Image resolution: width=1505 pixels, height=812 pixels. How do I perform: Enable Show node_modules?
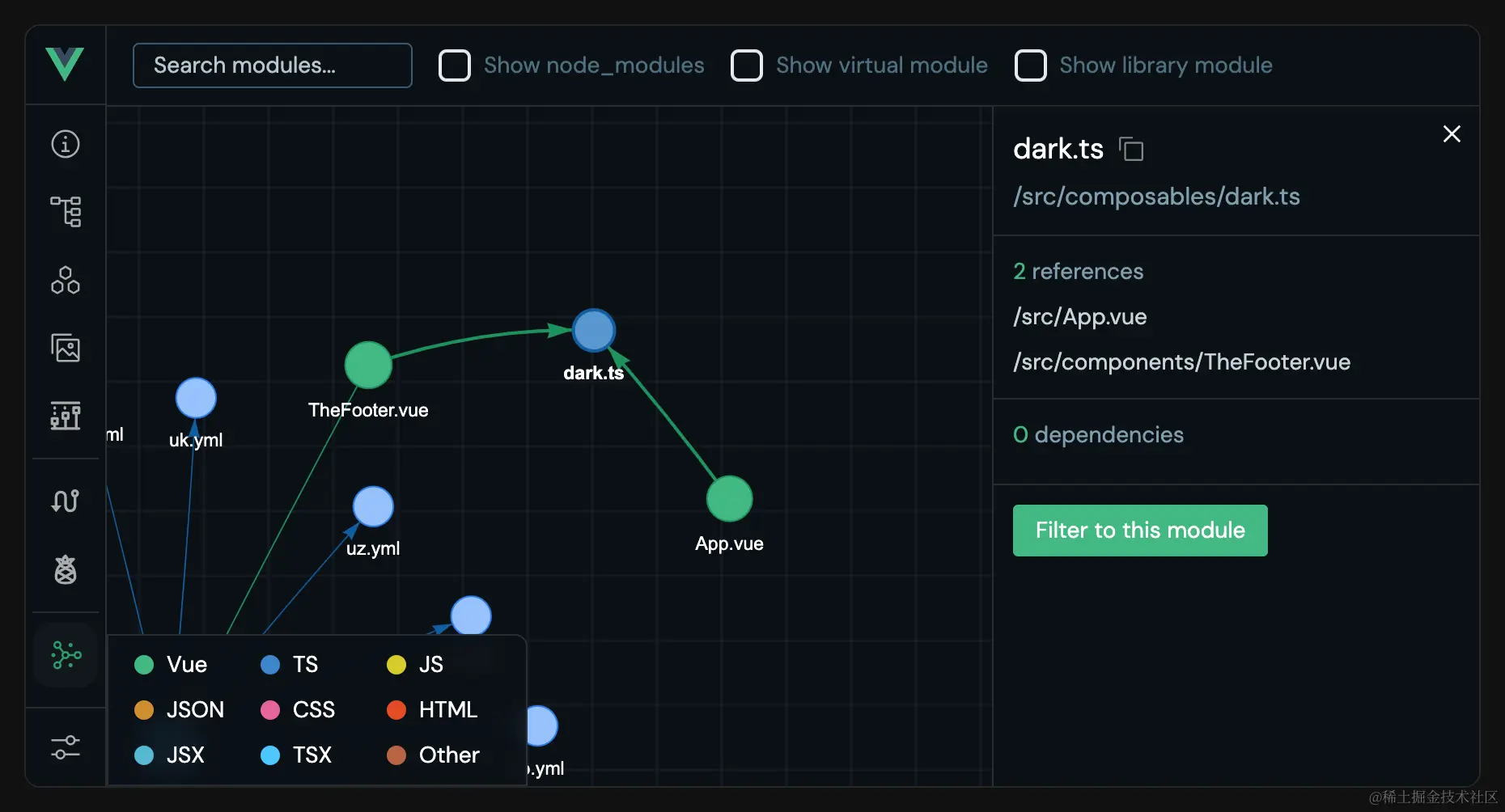455,66
